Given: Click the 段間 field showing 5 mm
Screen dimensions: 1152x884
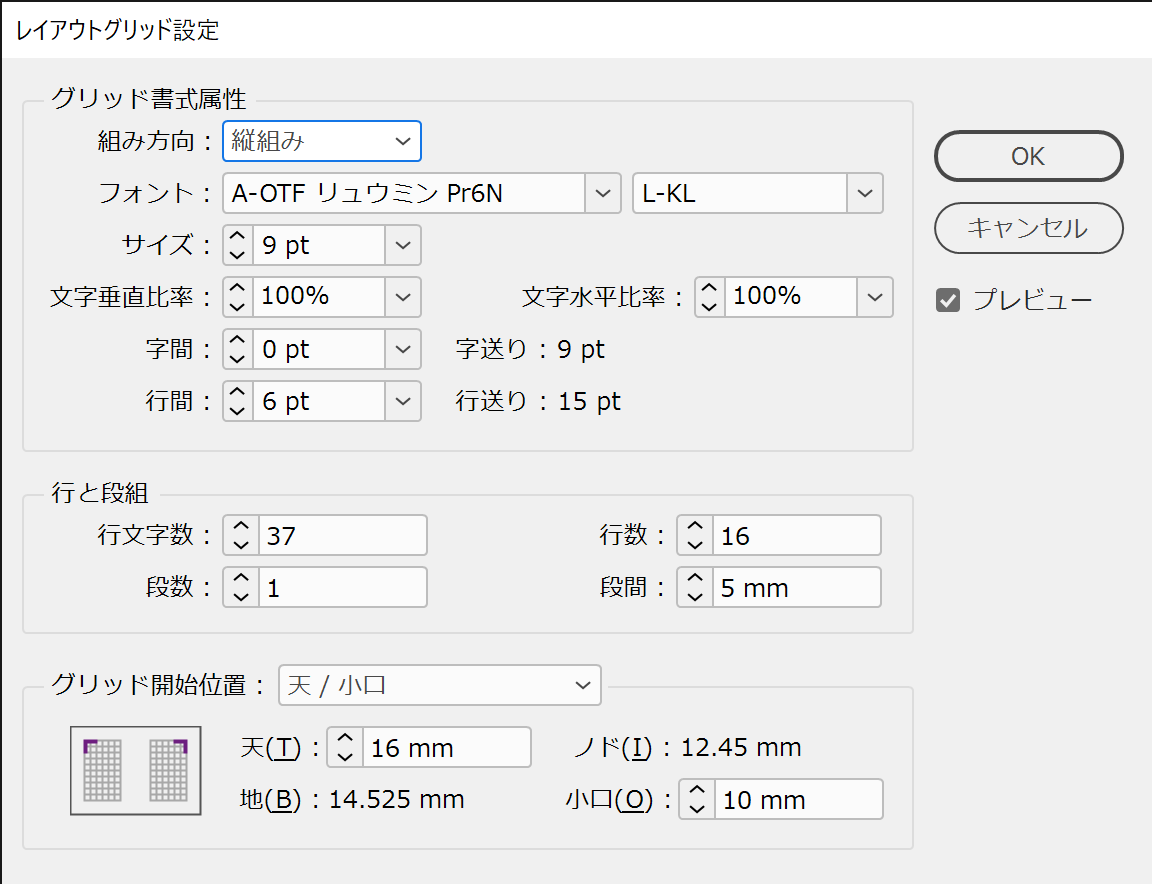Looking at the screenshot, I should tap(796, 587).
